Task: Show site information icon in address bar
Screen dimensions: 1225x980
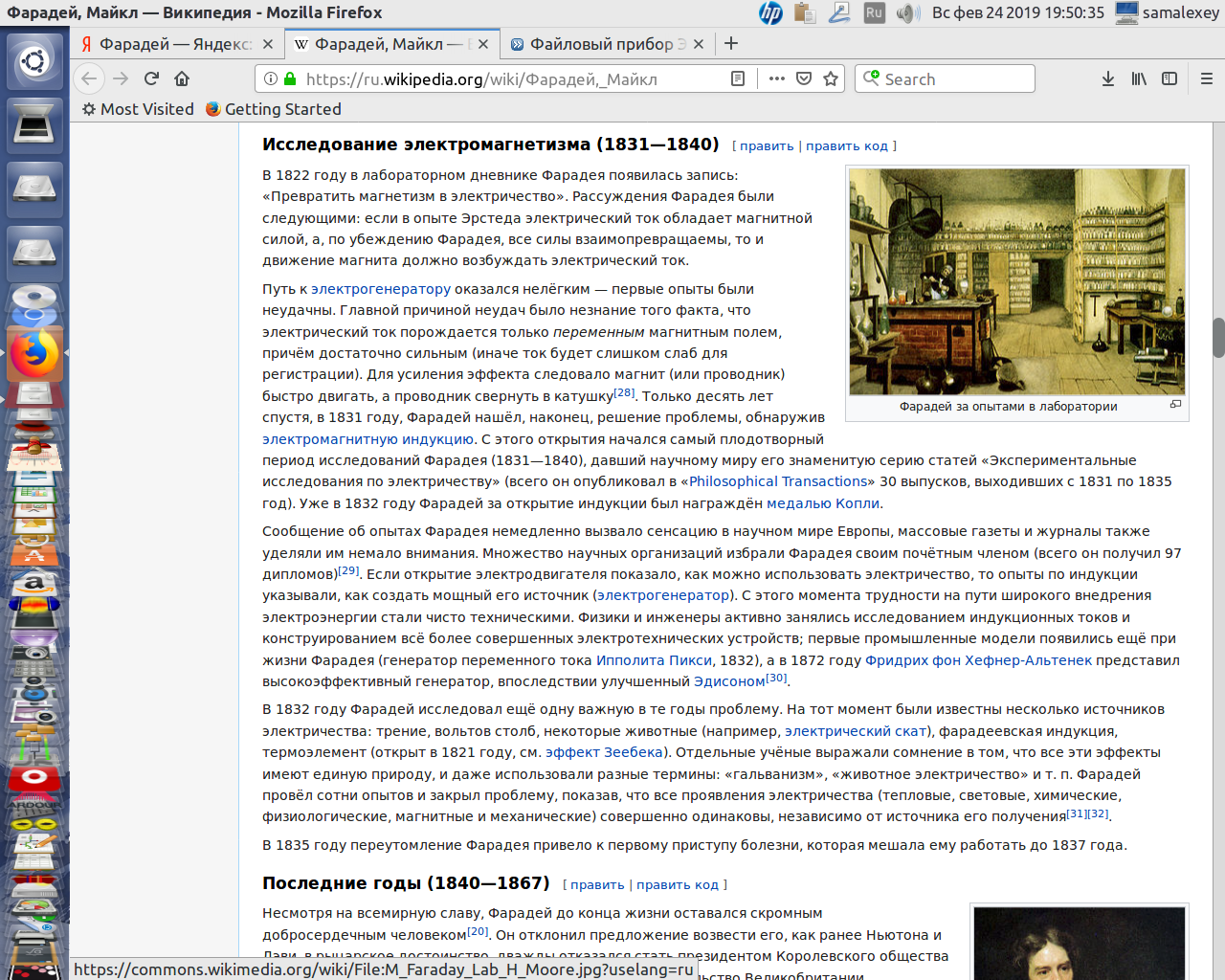Action: (271, 78)
